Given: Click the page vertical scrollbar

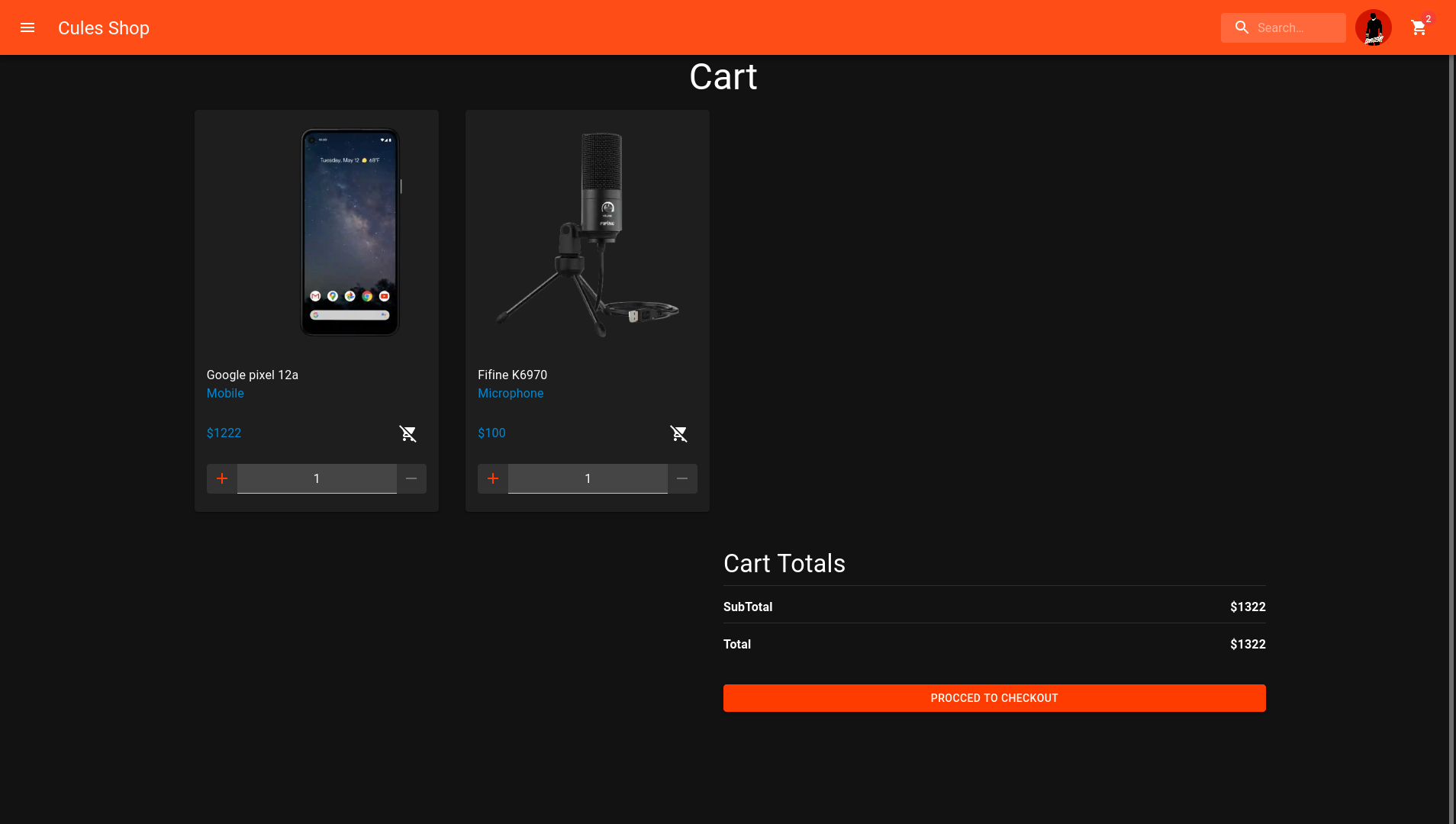Looking at the screenshot, I should [1452, 439].
